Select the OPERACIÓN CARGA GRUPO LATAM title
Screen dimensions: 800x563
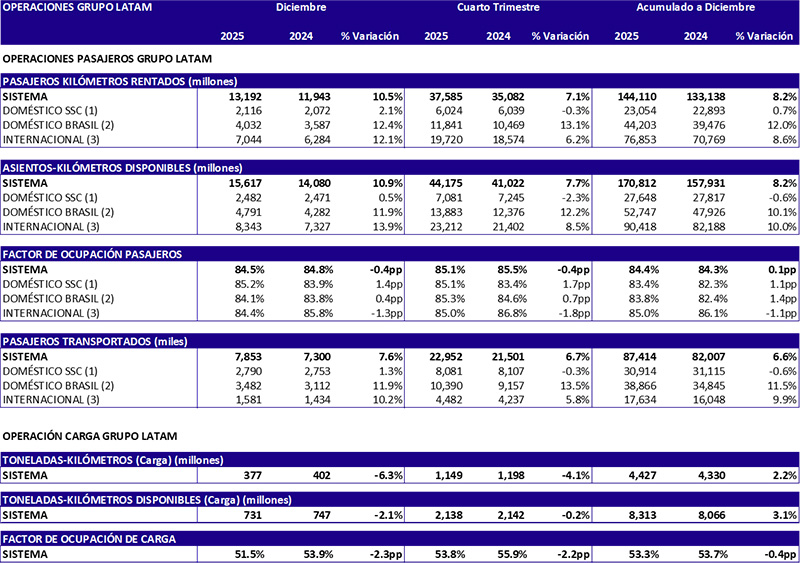coord(89,437)
